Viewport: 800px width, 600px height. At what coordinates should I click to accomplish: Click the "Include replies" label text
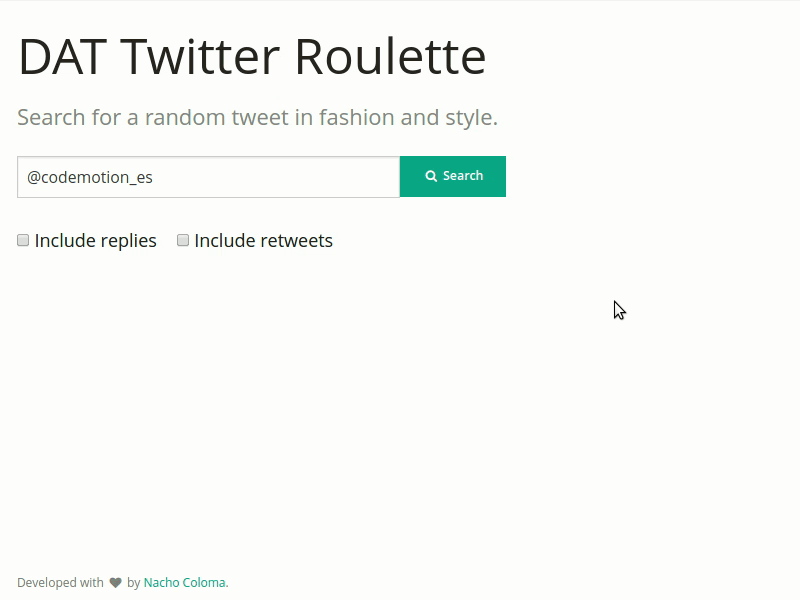point(95,240)
